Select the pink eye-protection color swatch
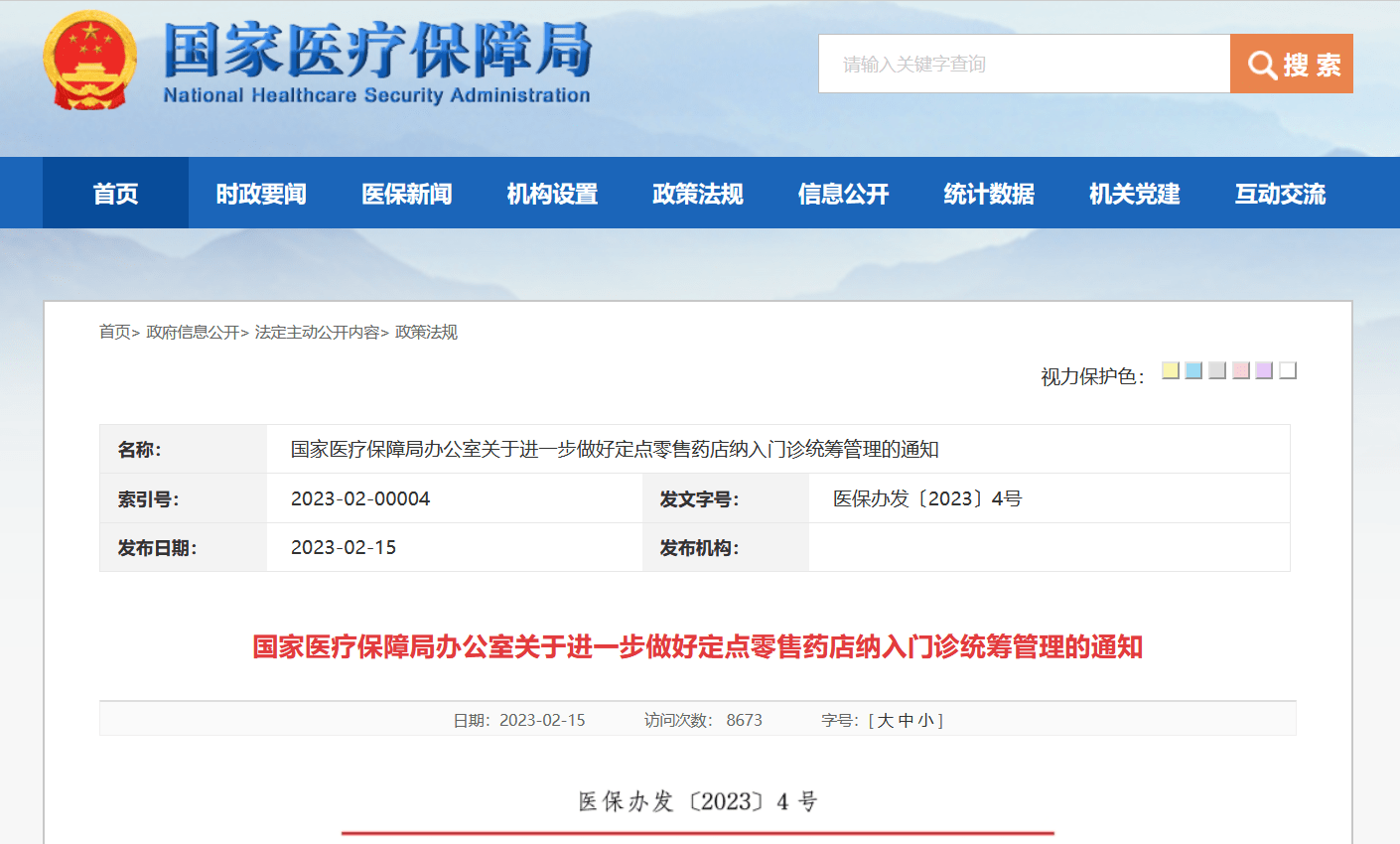Viewport: 1400px width, 844px height. [1241, 370]
